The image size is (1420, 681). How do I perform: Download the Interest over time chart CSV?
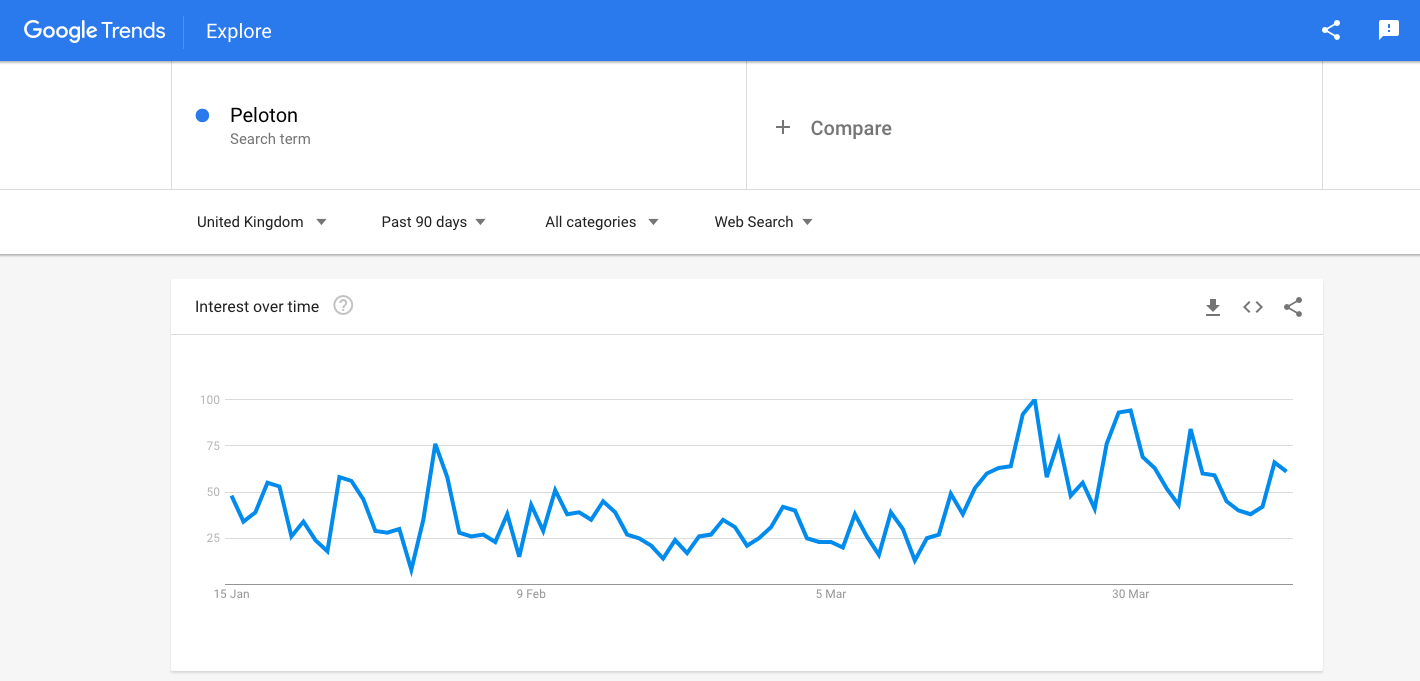[x=1213, y=307]
